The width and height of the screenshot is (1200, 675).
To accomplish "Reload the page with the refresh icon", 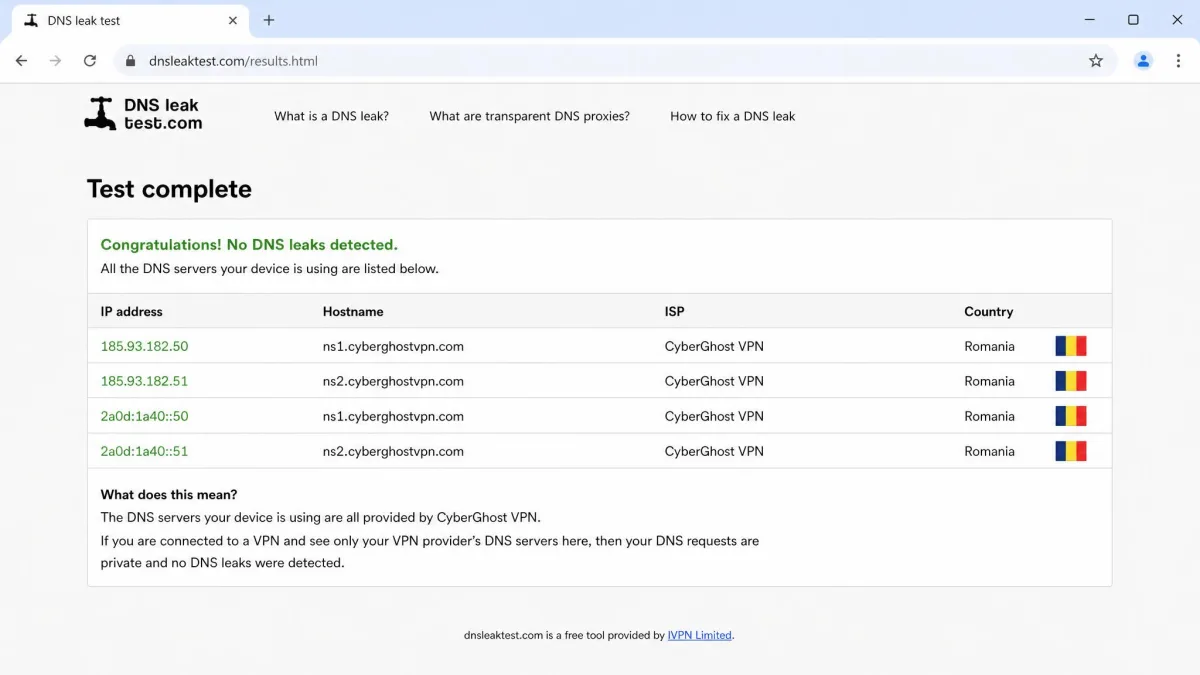I will 90,61.
